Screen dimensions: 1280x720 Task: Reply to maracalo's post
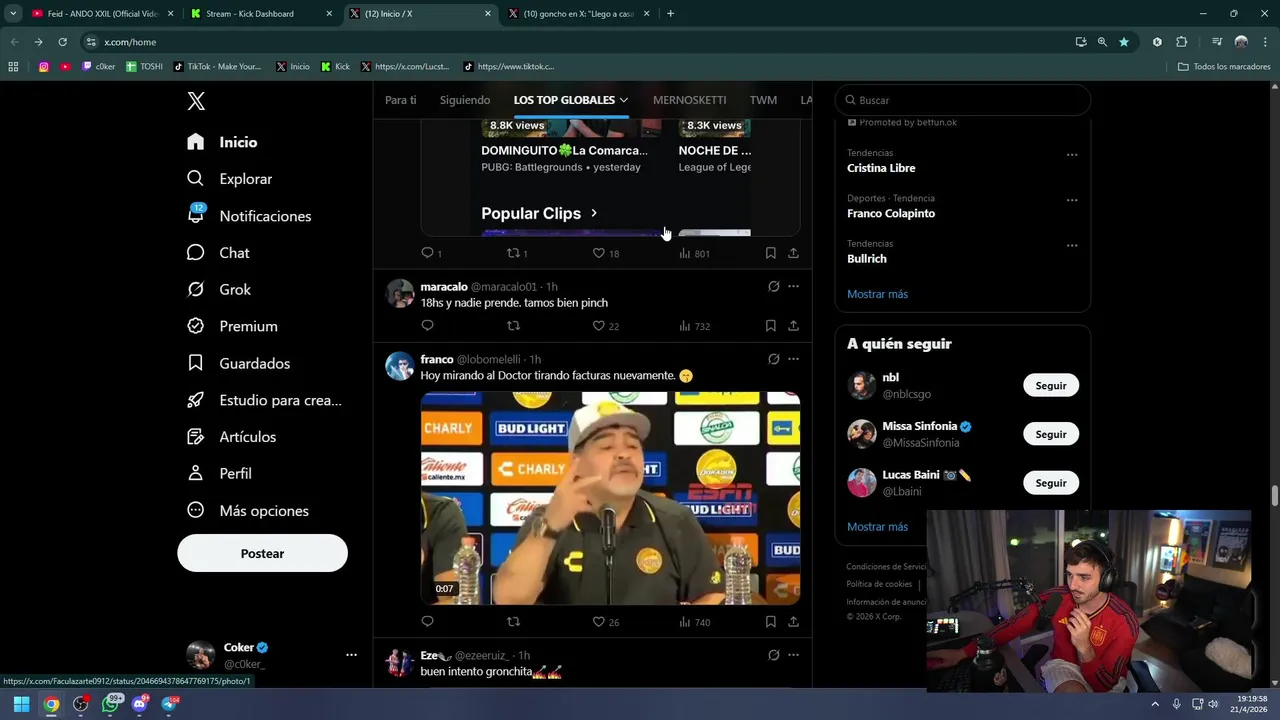[427, 326]
